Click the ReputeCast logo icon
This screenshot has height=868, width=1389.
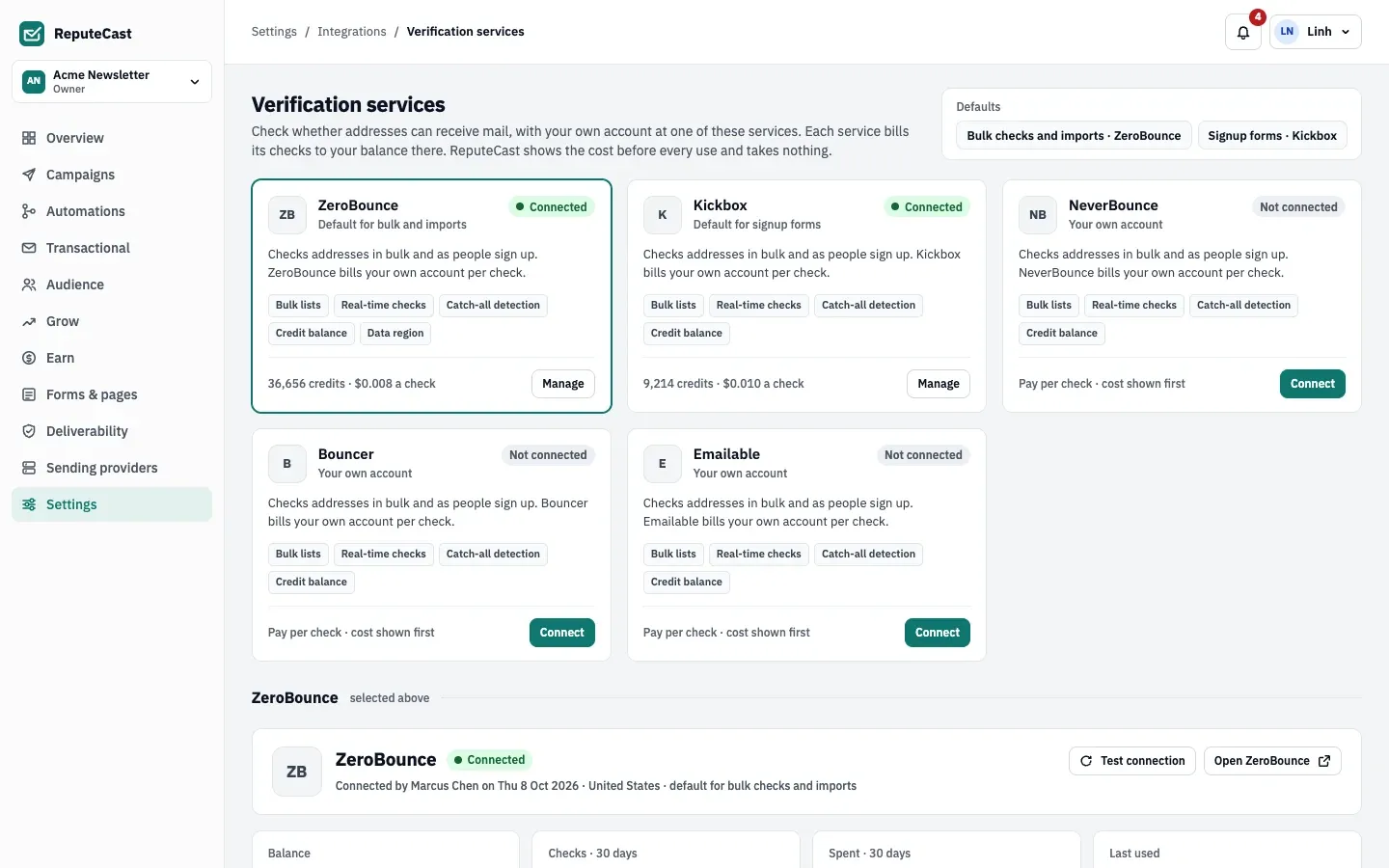tap(32, 34)
